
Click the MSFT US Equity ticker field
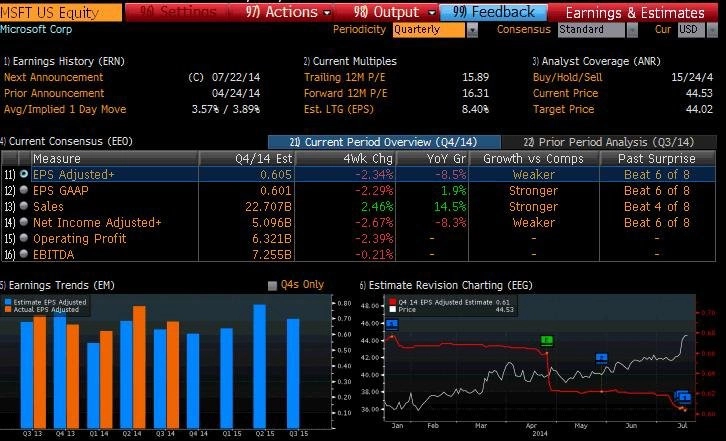(61, 13)
